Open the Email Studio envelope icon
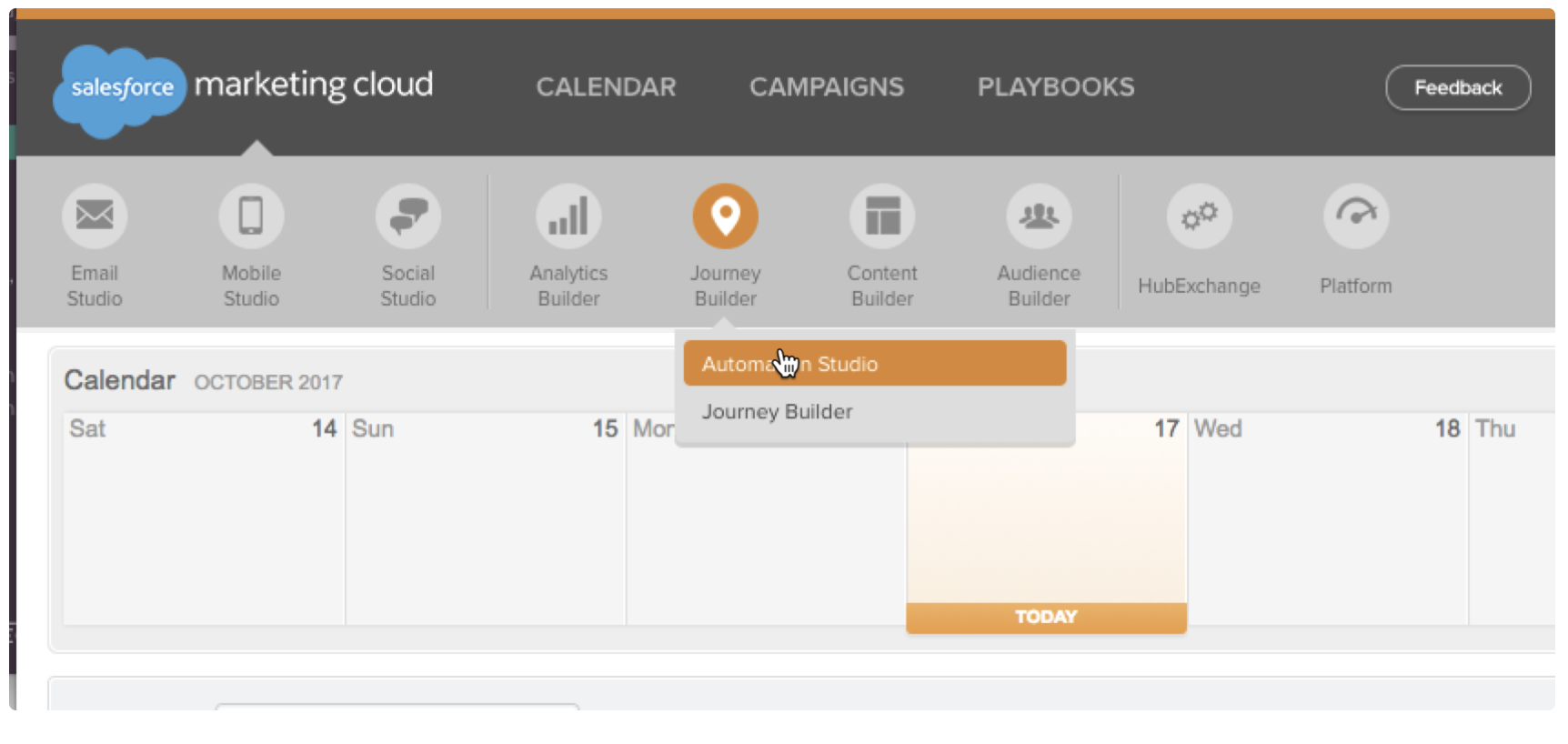 coord(95,216)
